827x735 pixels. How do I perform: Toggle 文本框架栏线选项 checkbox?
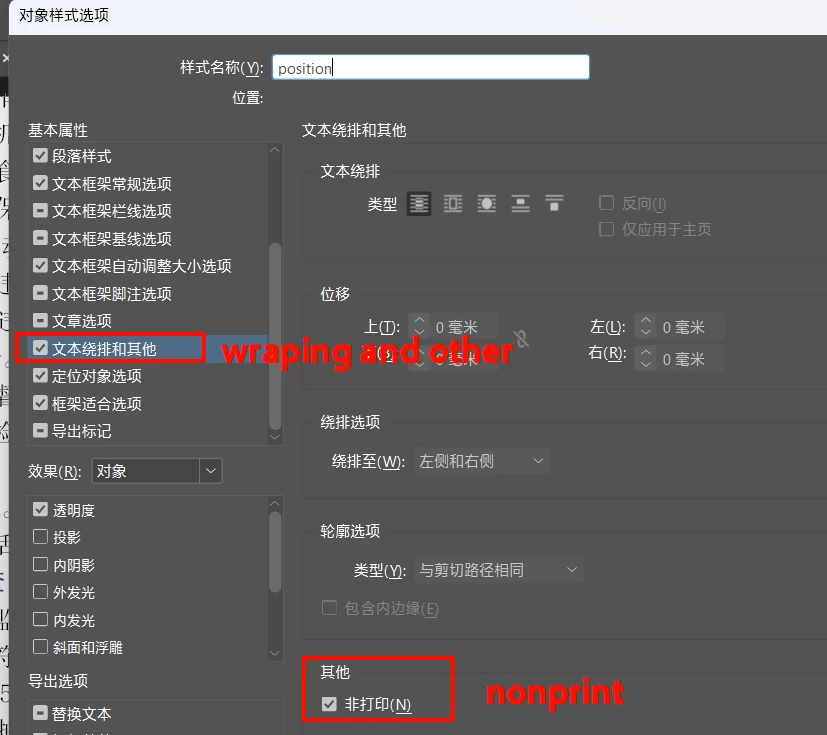click(x=40, y=210)
